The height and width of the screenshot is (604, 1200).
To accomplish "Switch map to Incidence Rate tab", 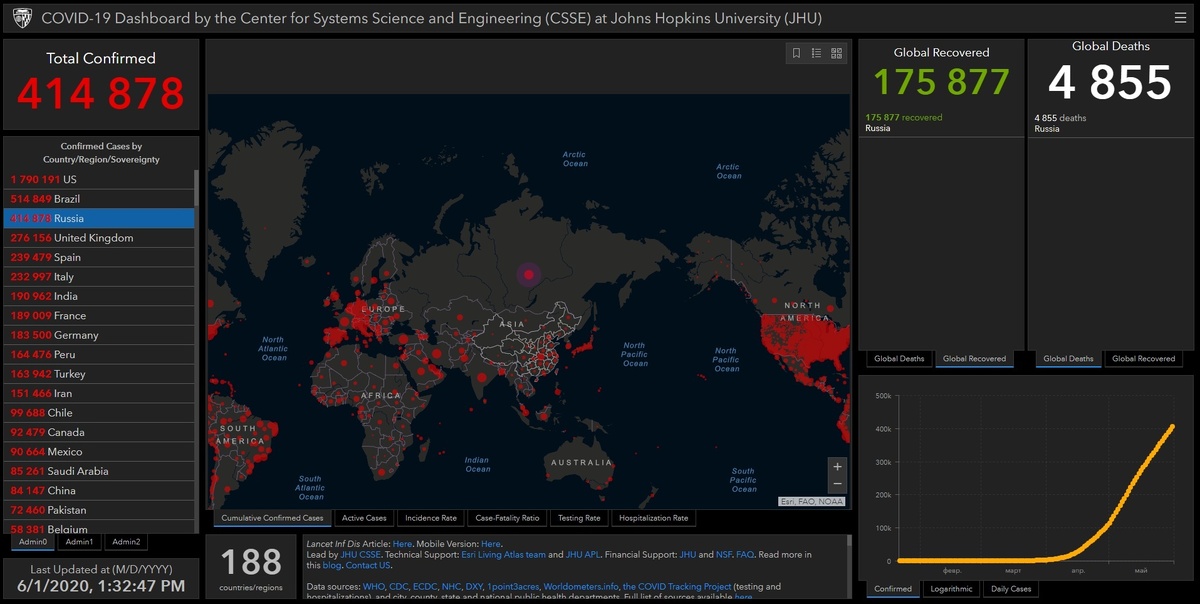I will pyautogui.click(x=430, y=518).
